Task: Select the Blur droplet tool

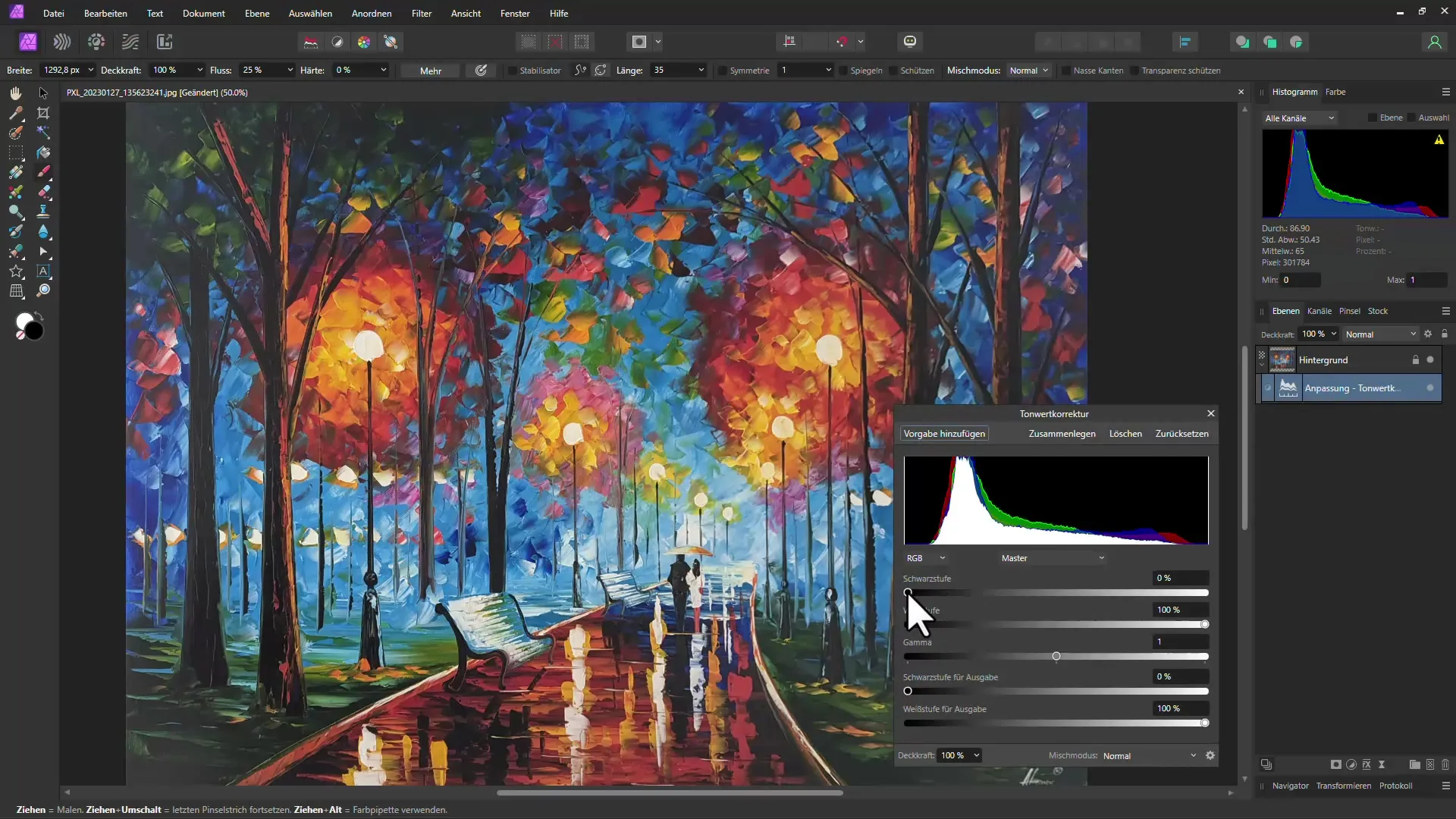Action: (x=43, y=231)
